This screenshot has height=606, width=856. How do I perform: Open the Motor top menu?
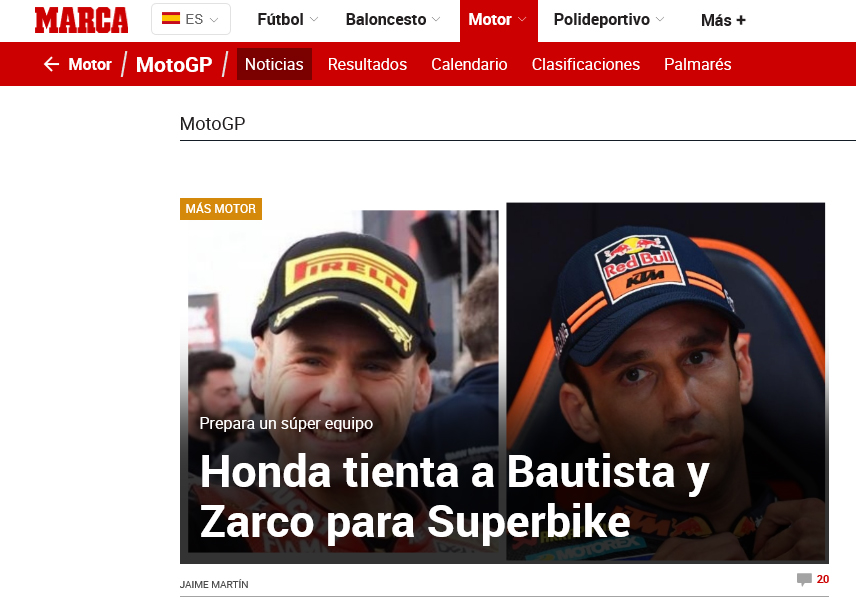click(x=498, y=20)
